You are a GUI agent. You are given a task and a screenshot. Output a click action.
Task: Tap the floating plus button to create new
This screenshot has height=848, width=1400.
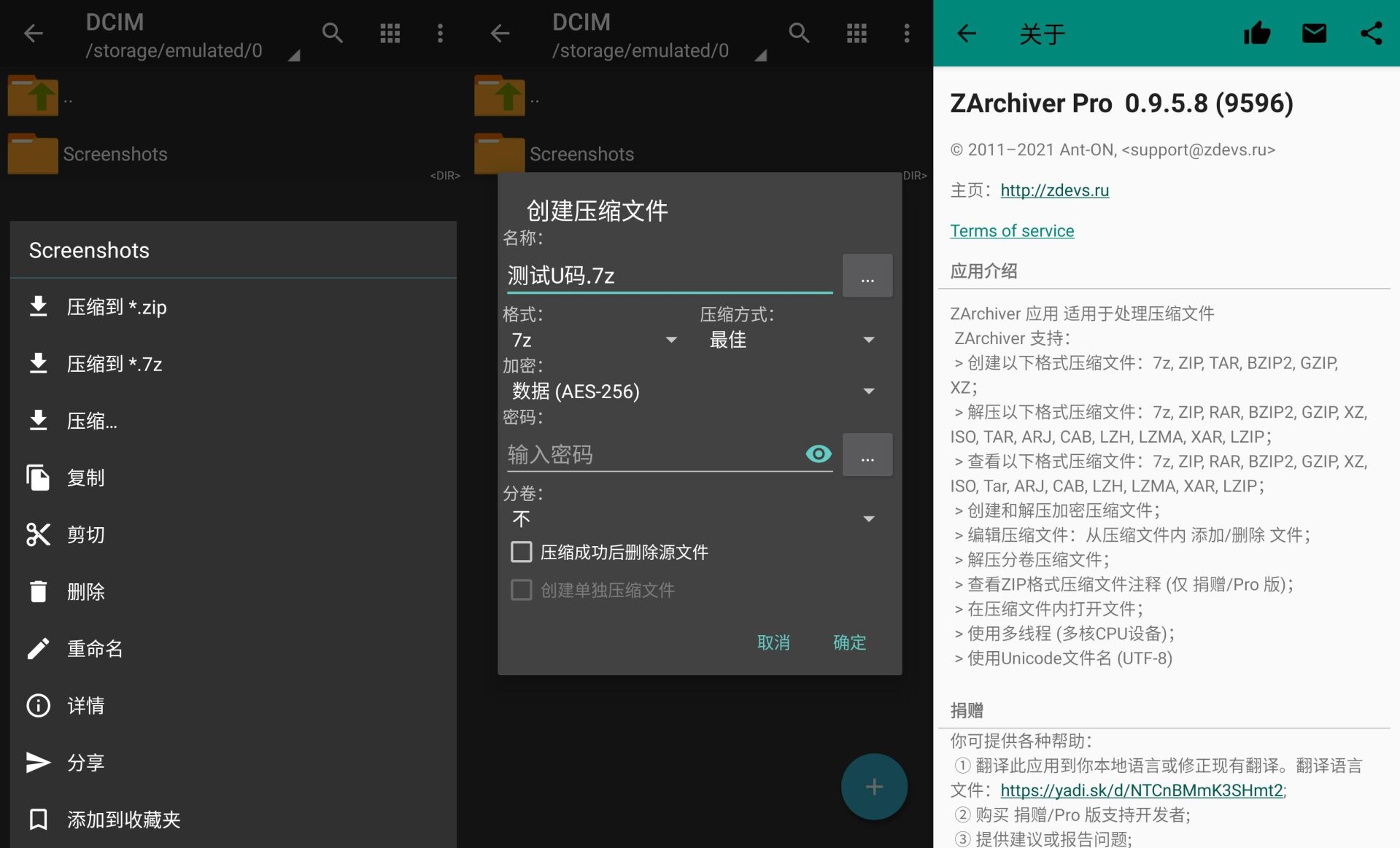tap(873, 787)
